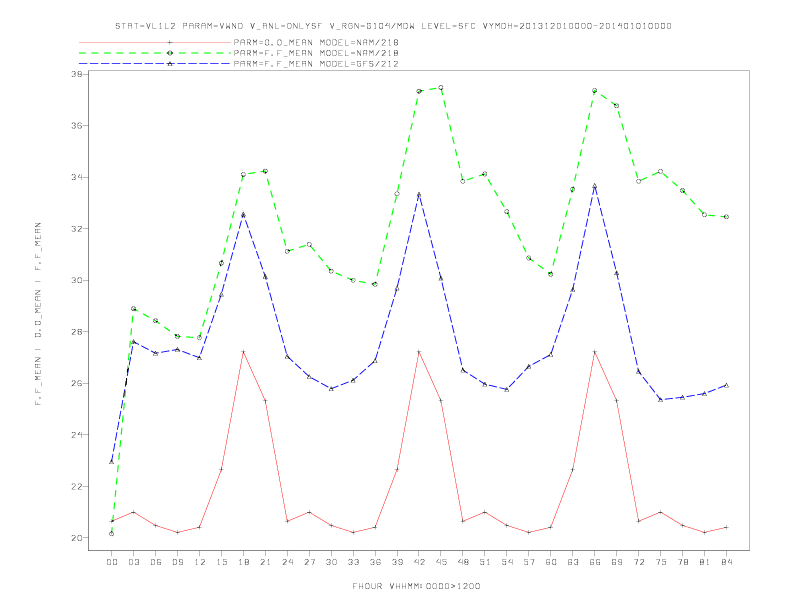The width and height of the screenshot is (792, 612).
Task: Select the red legend entry PARM=O.O_MEAN MODEL=NAM/218
Action: coord(316,42)
